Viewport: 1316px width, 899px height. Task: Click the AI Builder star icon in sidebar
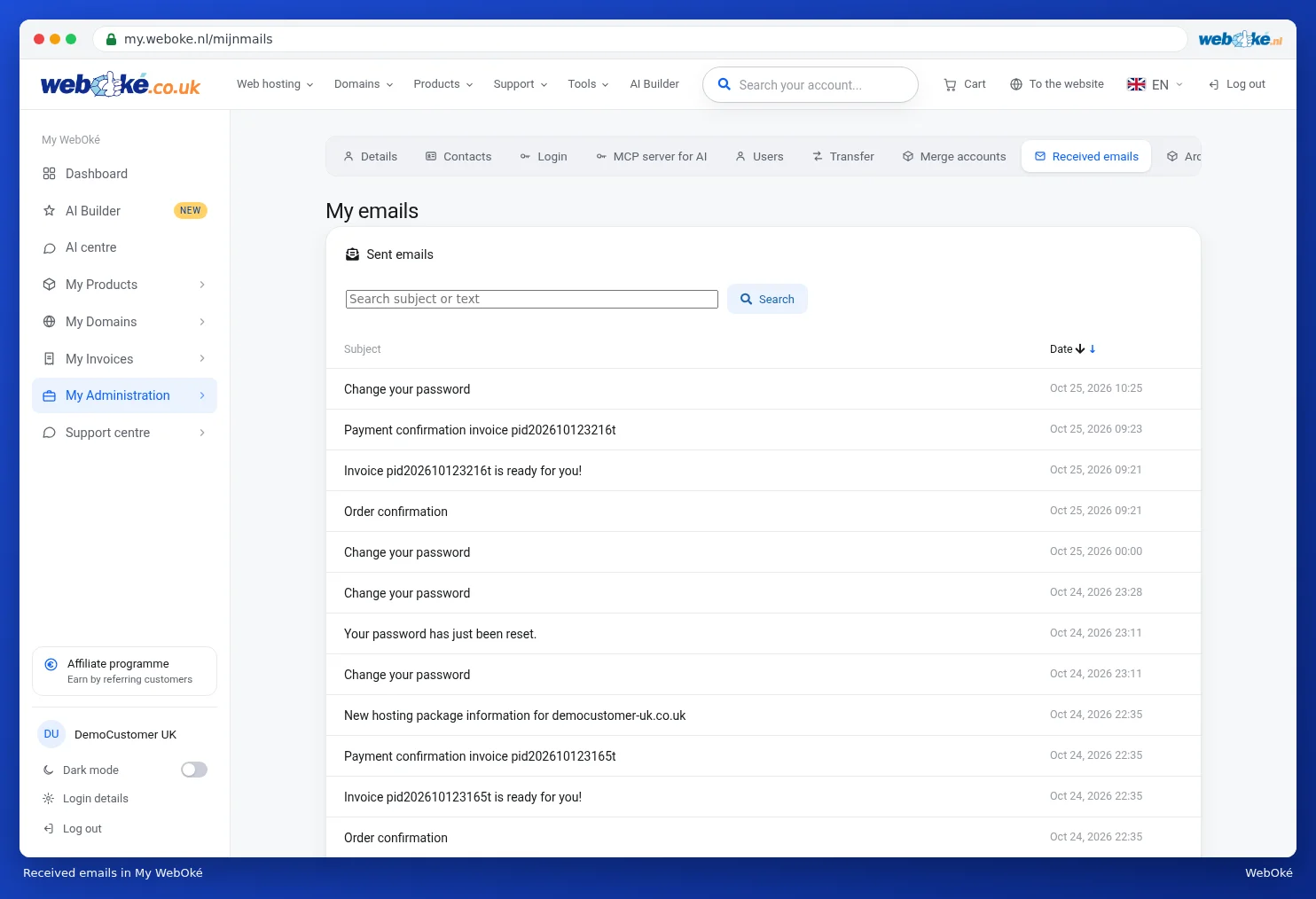[x=50, y=211]
